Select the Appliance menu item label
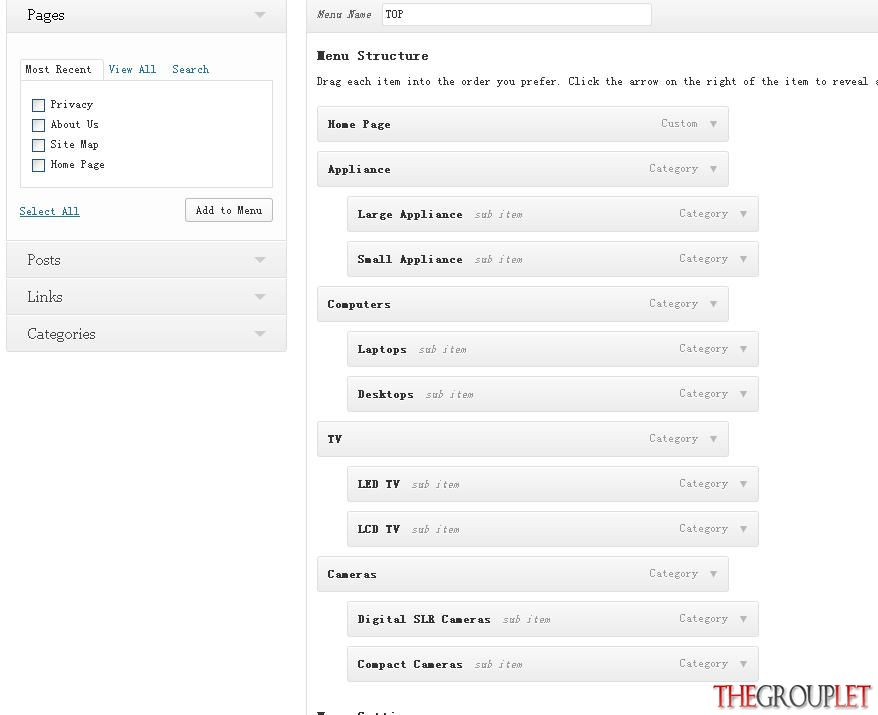The height and width of the screenshot is (715, 878). coord(359,169)
